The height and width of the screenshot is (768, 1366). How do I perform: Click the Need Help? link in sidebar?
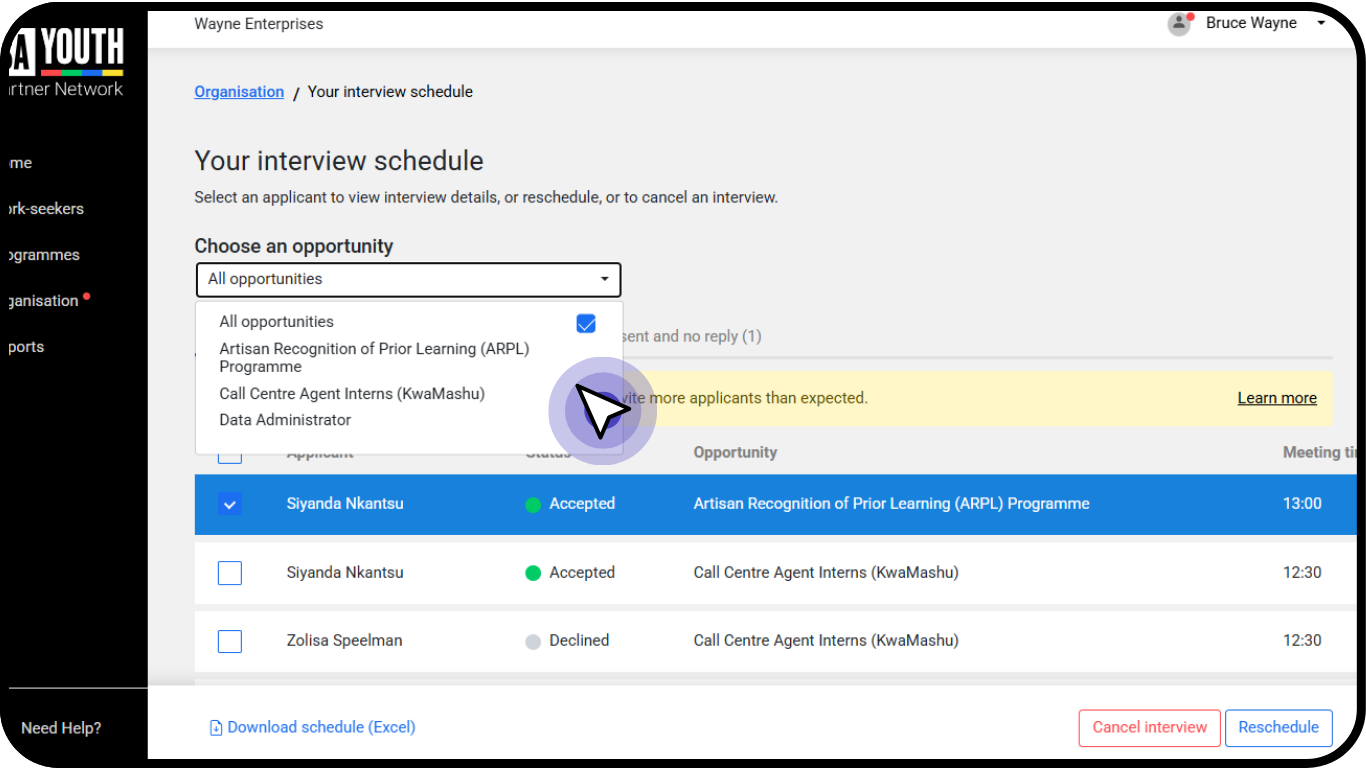[x=61, y=728]
